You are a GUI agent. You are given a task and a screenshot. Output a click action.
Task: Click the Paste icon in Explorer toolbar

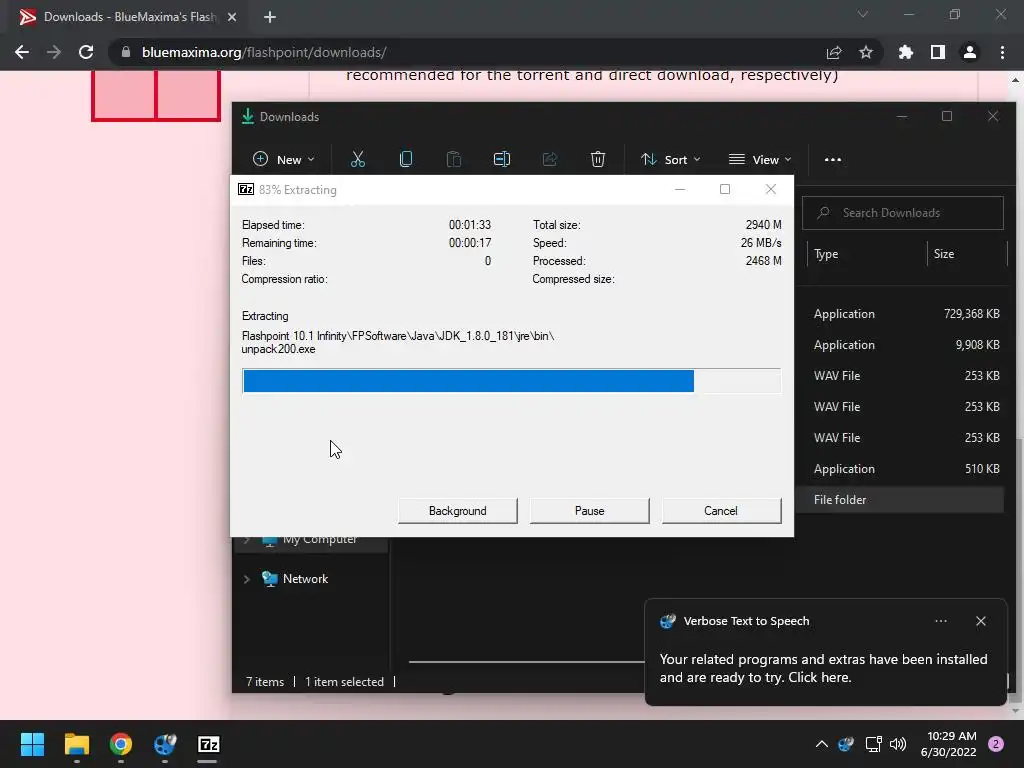(x=453, y=159)
